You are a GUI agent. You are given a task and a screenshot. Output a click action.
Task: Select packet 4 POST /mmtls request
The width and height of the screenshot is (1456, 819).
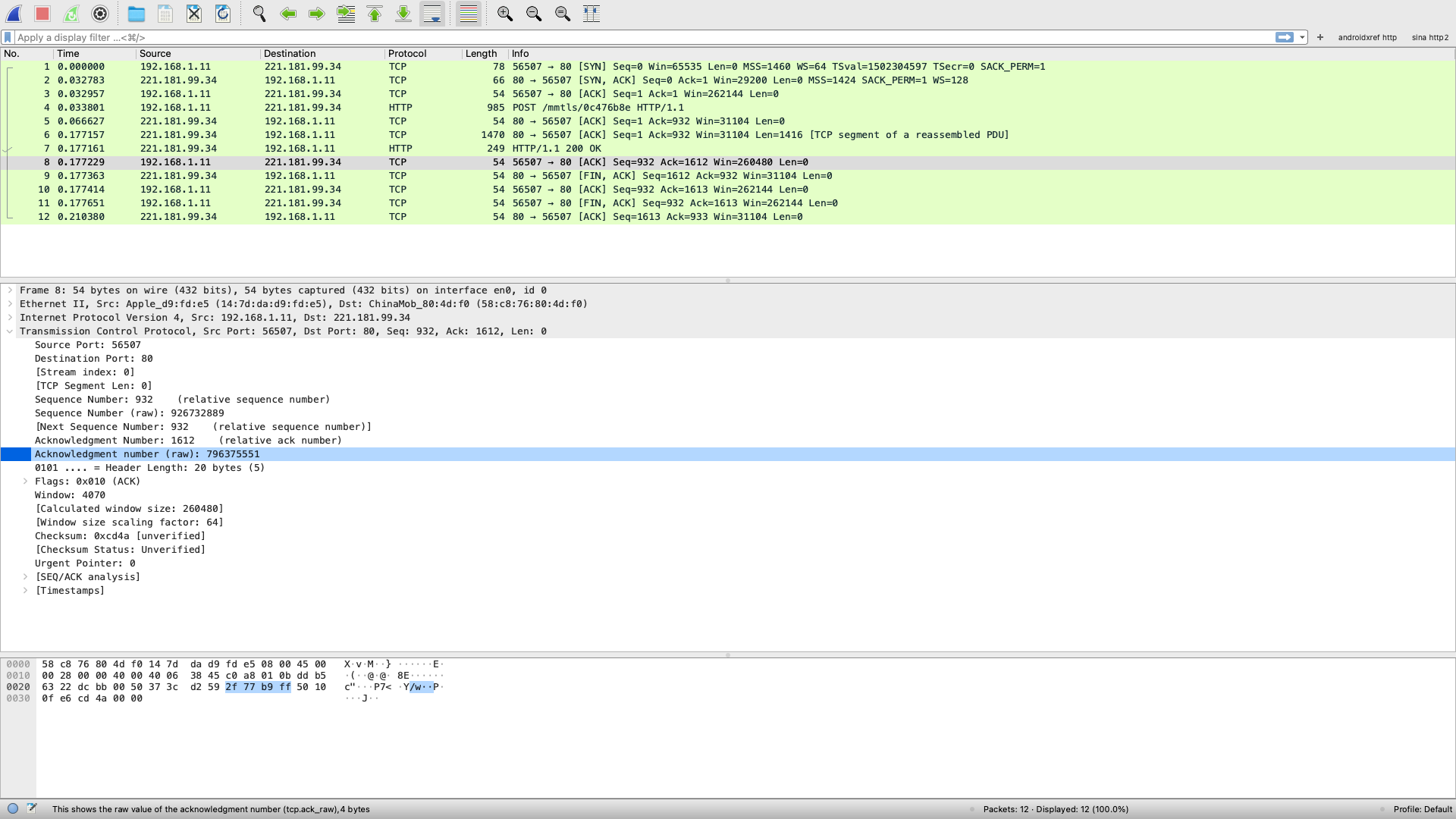click(x=728, y=108)
